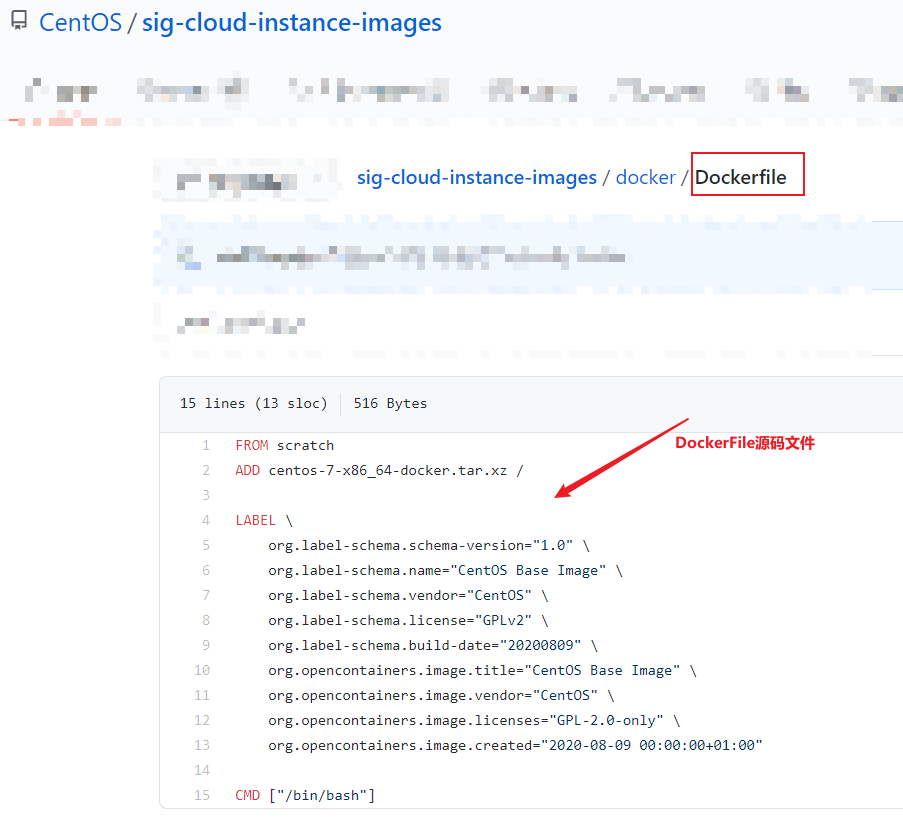Select line number 4 in the gutter
This screenshot has width=903, height=823.
pos(206,521)
